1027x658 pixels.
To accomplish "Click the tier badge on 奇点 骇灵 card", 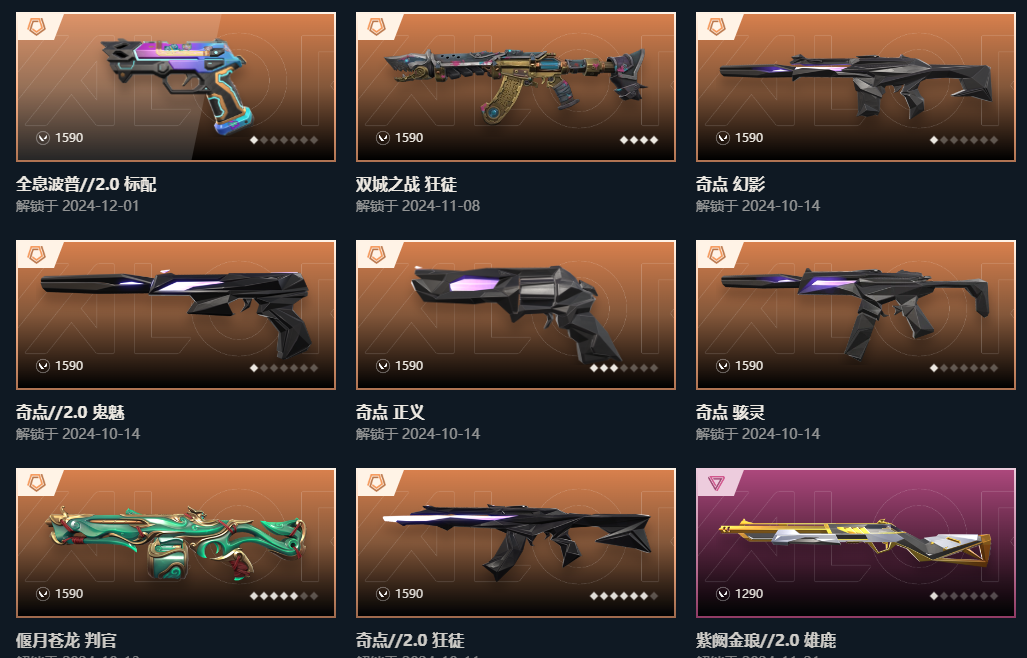I will tap(717, 255).
